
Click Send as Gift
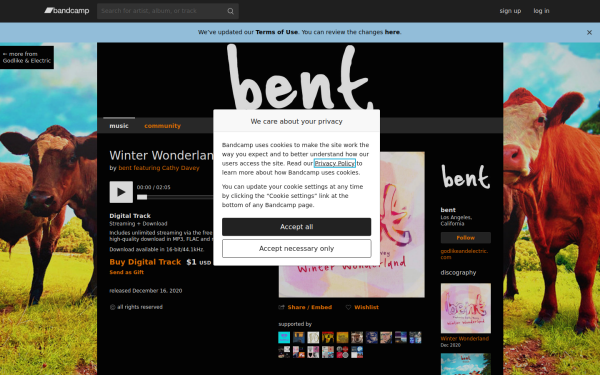click(x=127, y=272)
